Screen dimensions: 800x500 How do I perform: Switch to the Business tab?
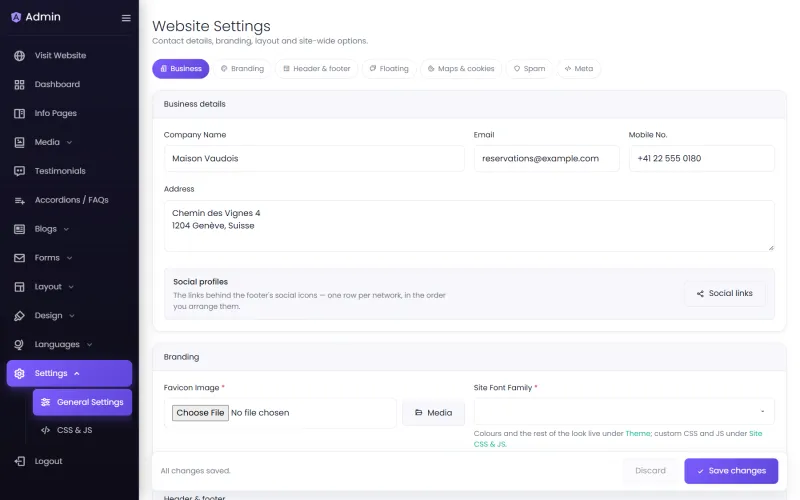[x=181, y=69]
